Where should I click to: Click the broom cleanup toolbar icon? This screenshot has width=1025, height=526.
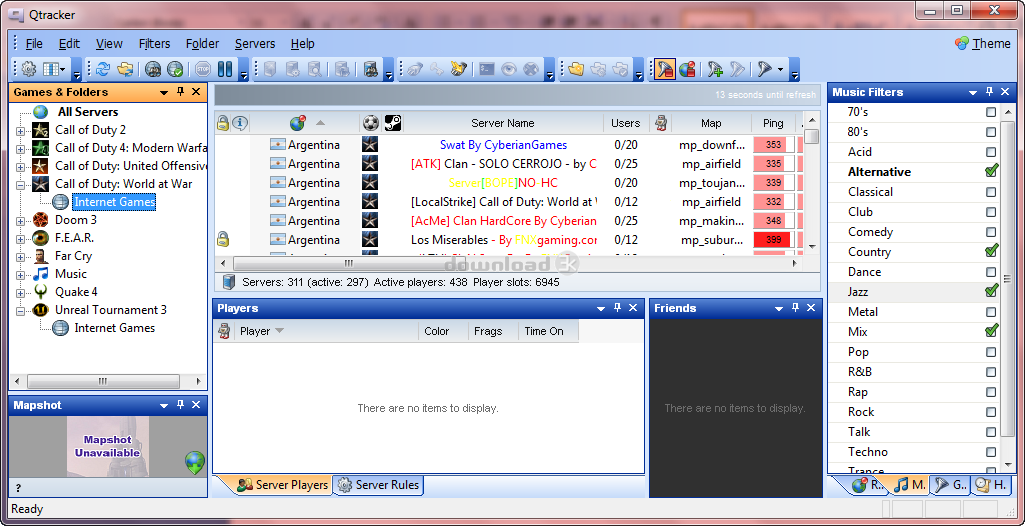[459, 69]
